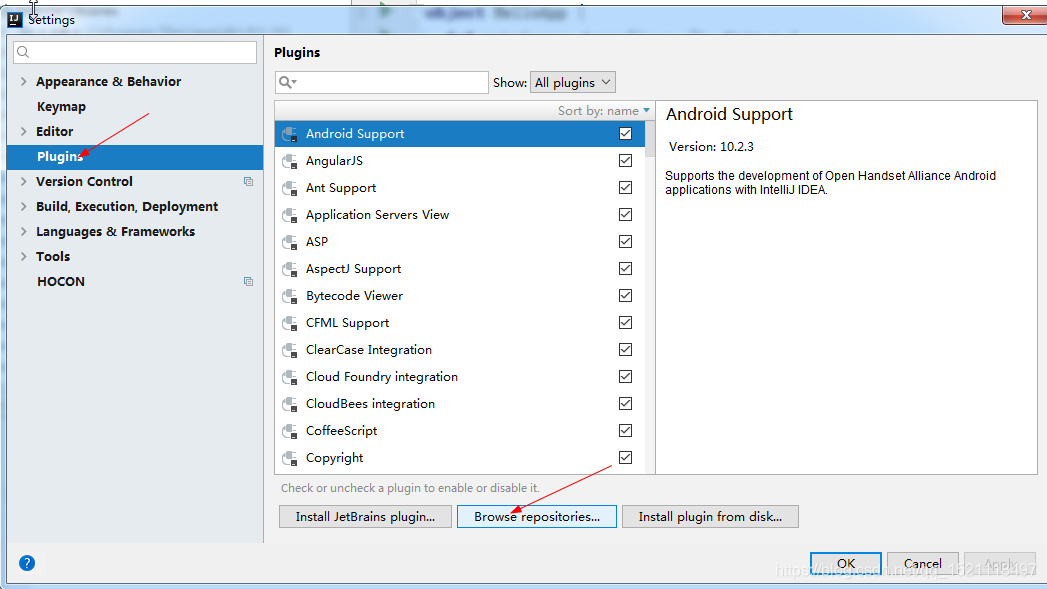
Task: Click the Application Servers View plugin icon
Action: coord(290,215)
